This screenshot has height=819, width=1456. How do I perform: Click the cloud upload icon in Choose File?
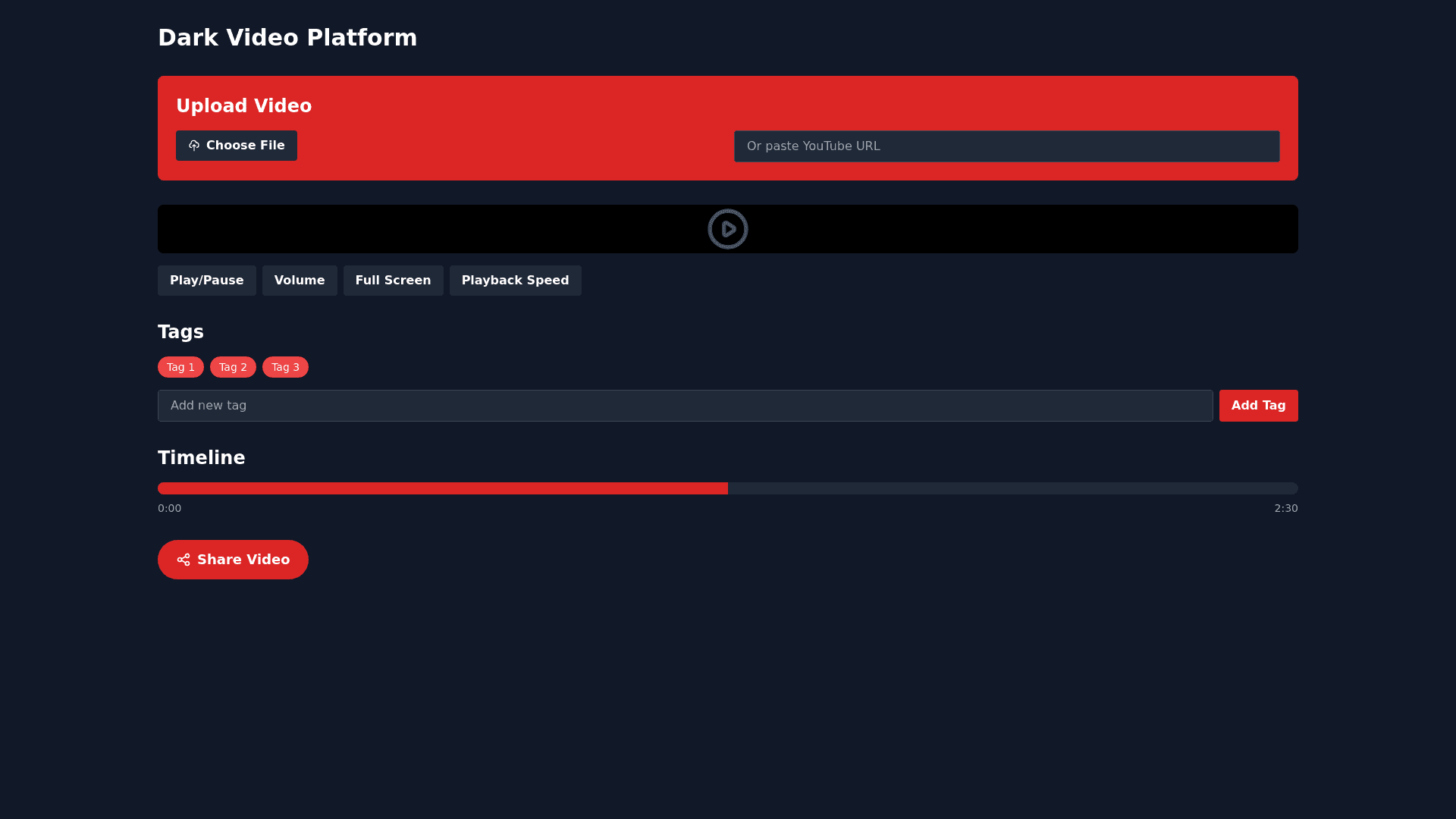194,146
